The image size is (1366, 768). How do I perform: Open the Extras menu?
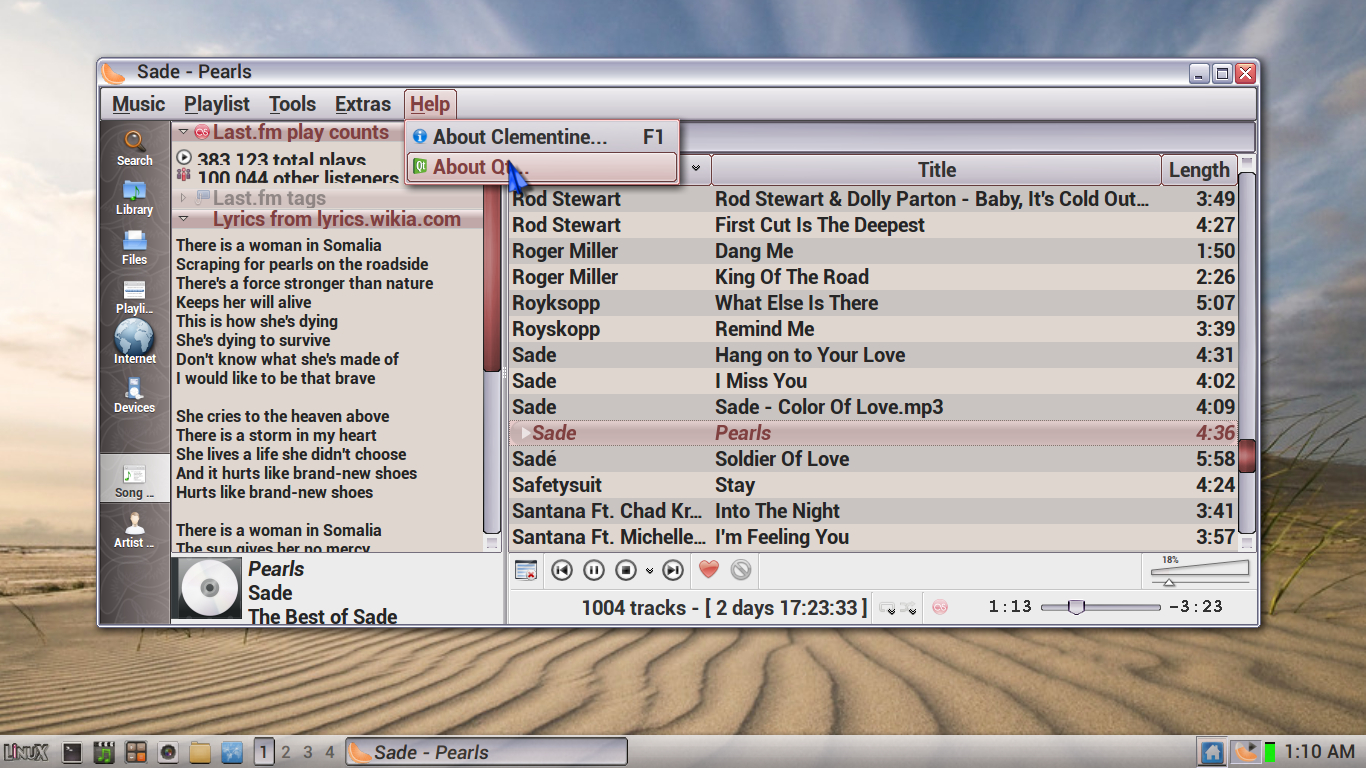pos(363,104)
